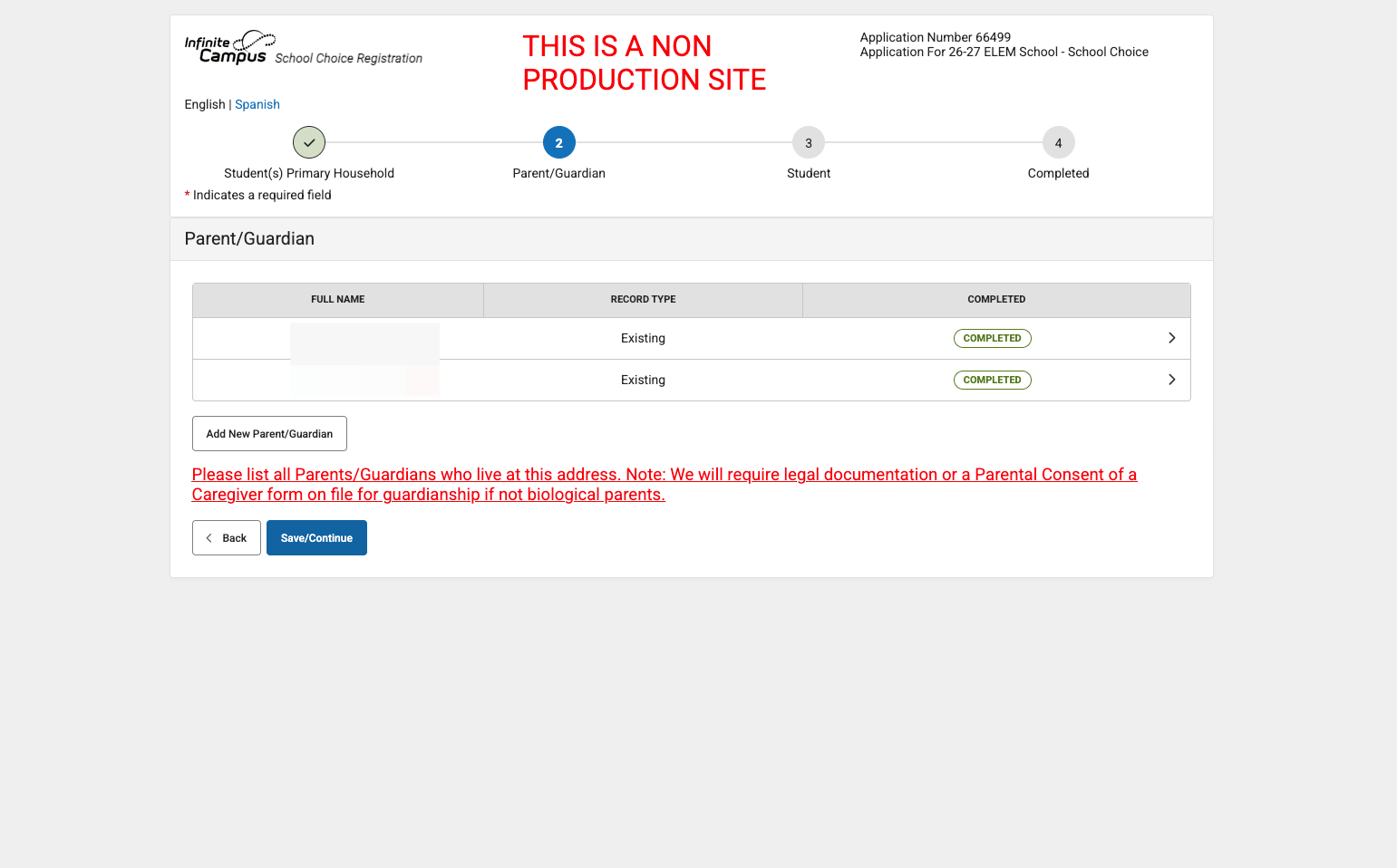Click the COMPLETED column header

(x=996, y=300)
